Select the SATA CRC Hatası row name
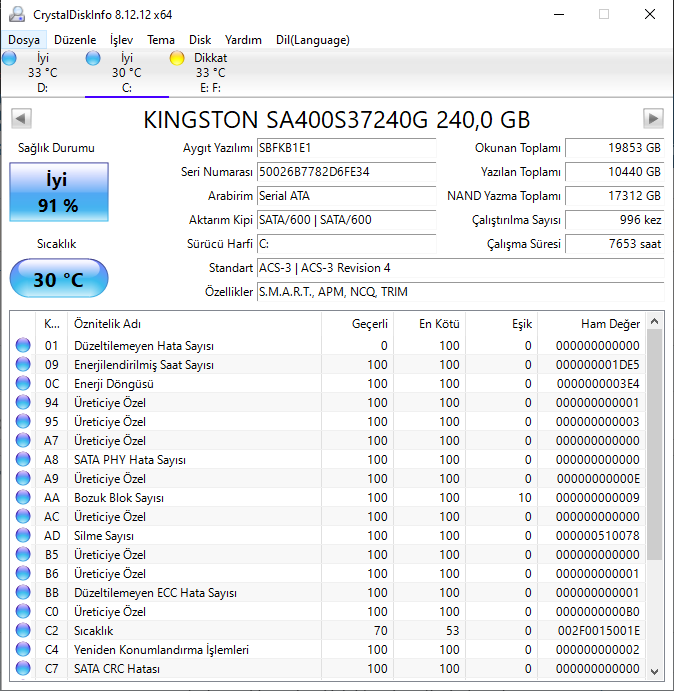This screenshot has width=674, height=691. [x=117, y=669]
